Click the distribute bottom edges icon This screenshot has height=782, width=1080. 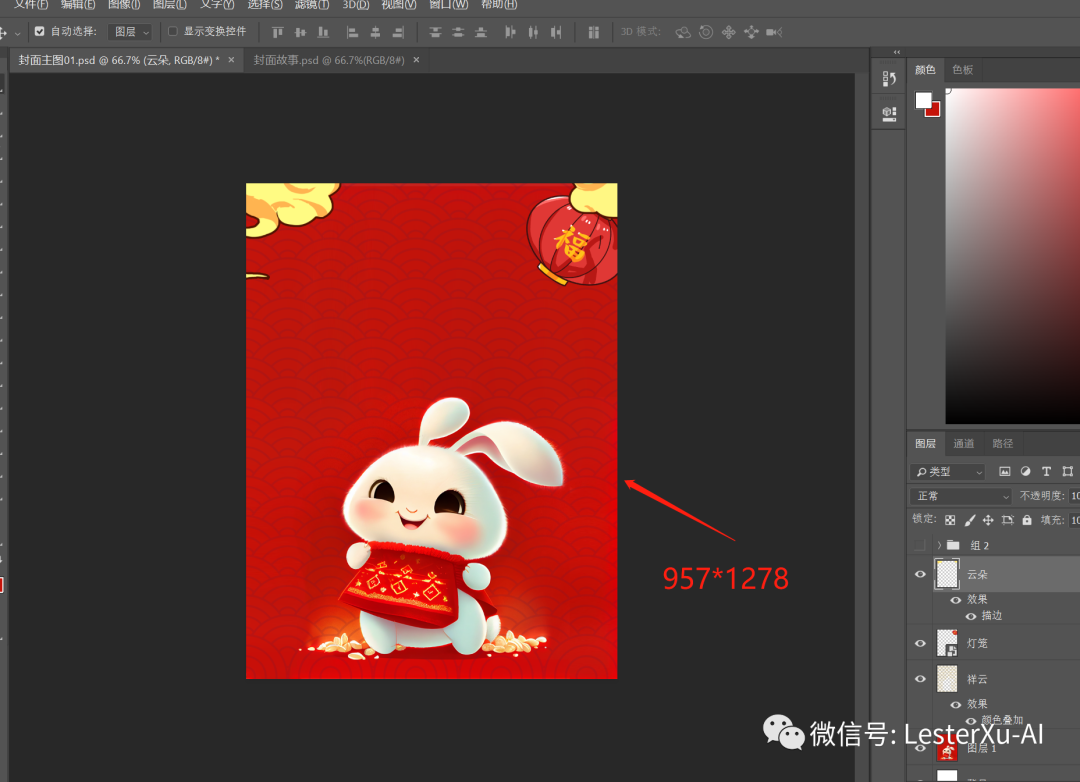pos(481,32)
